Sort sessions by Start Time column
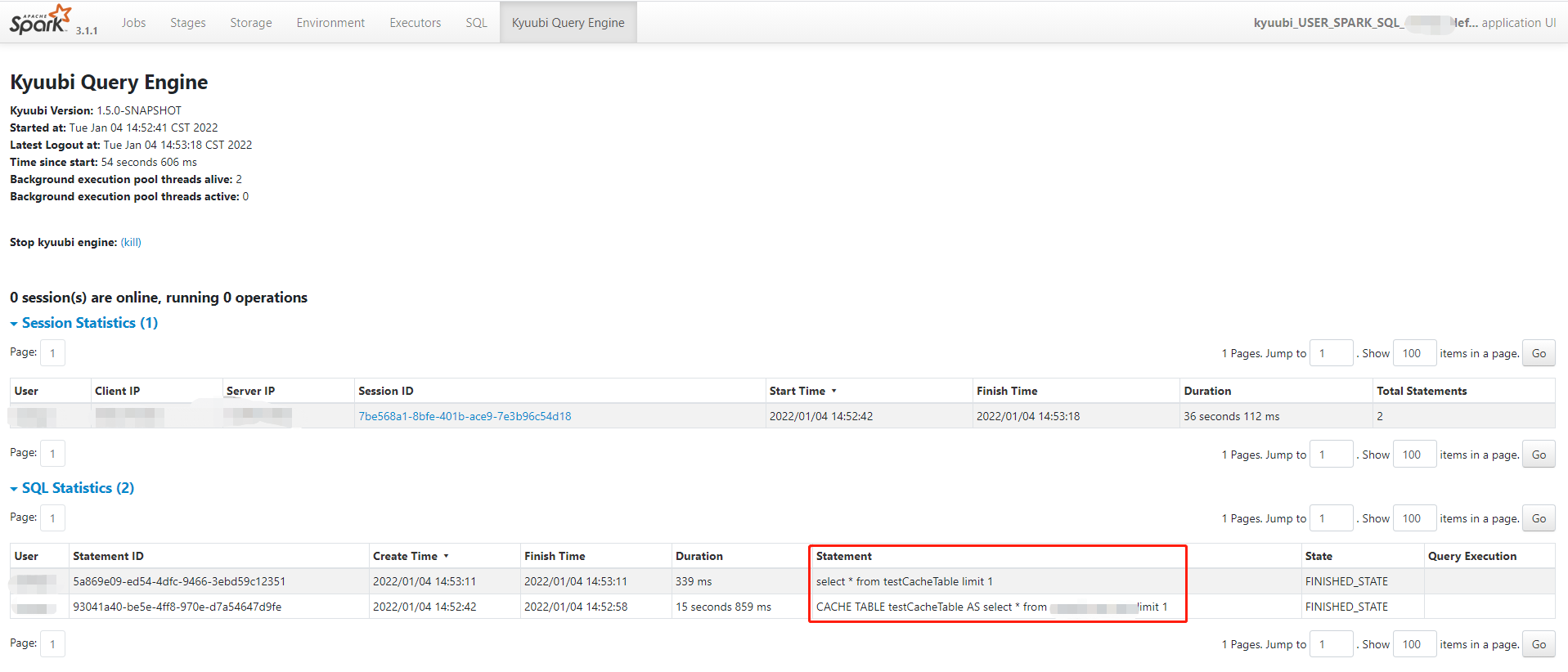Image resolution: width=1568 pixels, height=672 pixels. pos(802,391)
